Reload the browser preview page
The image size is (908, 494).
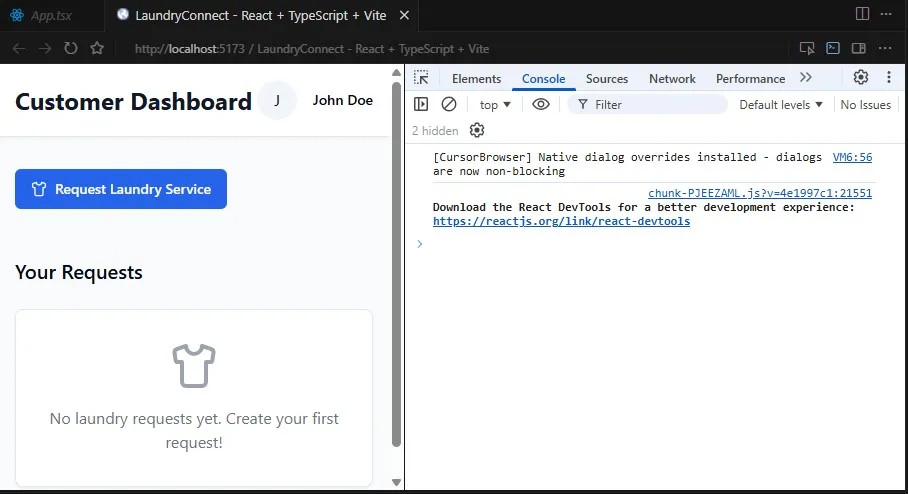(71, 48)
